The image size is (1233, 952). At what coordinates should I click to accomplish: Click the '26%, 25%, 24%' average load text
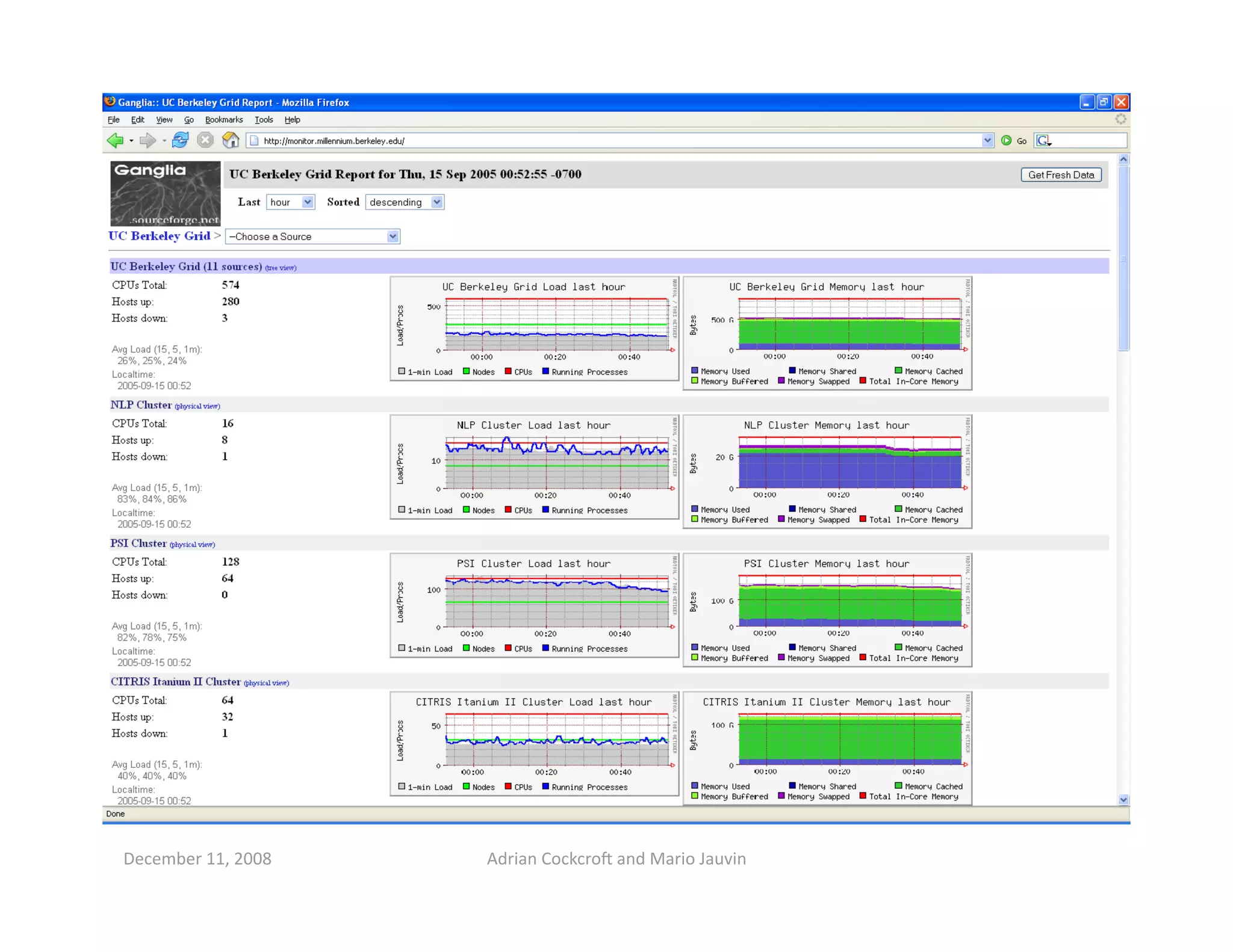click(152, 361)
